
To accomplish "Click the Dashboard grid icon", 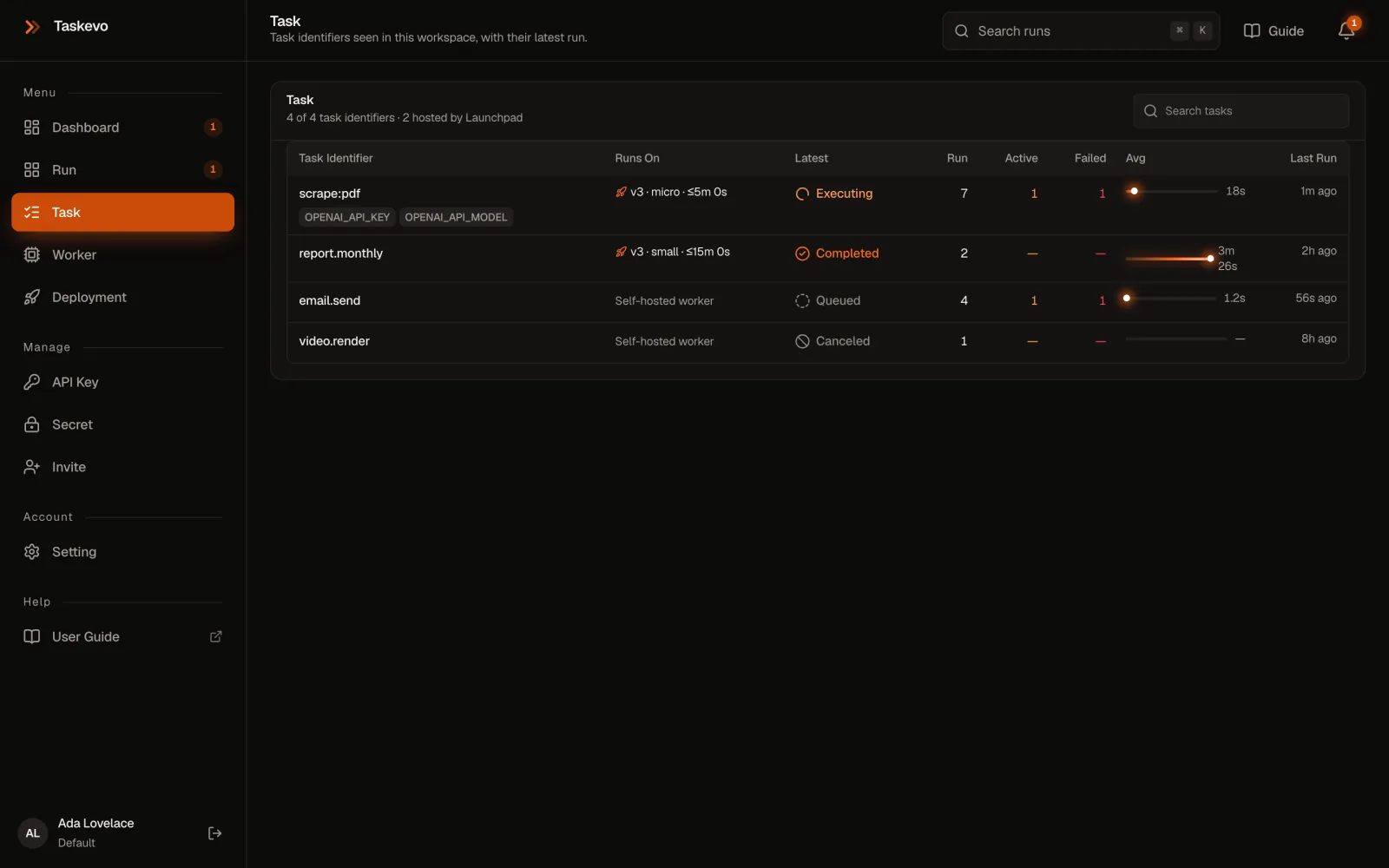I will pos(32,128).
